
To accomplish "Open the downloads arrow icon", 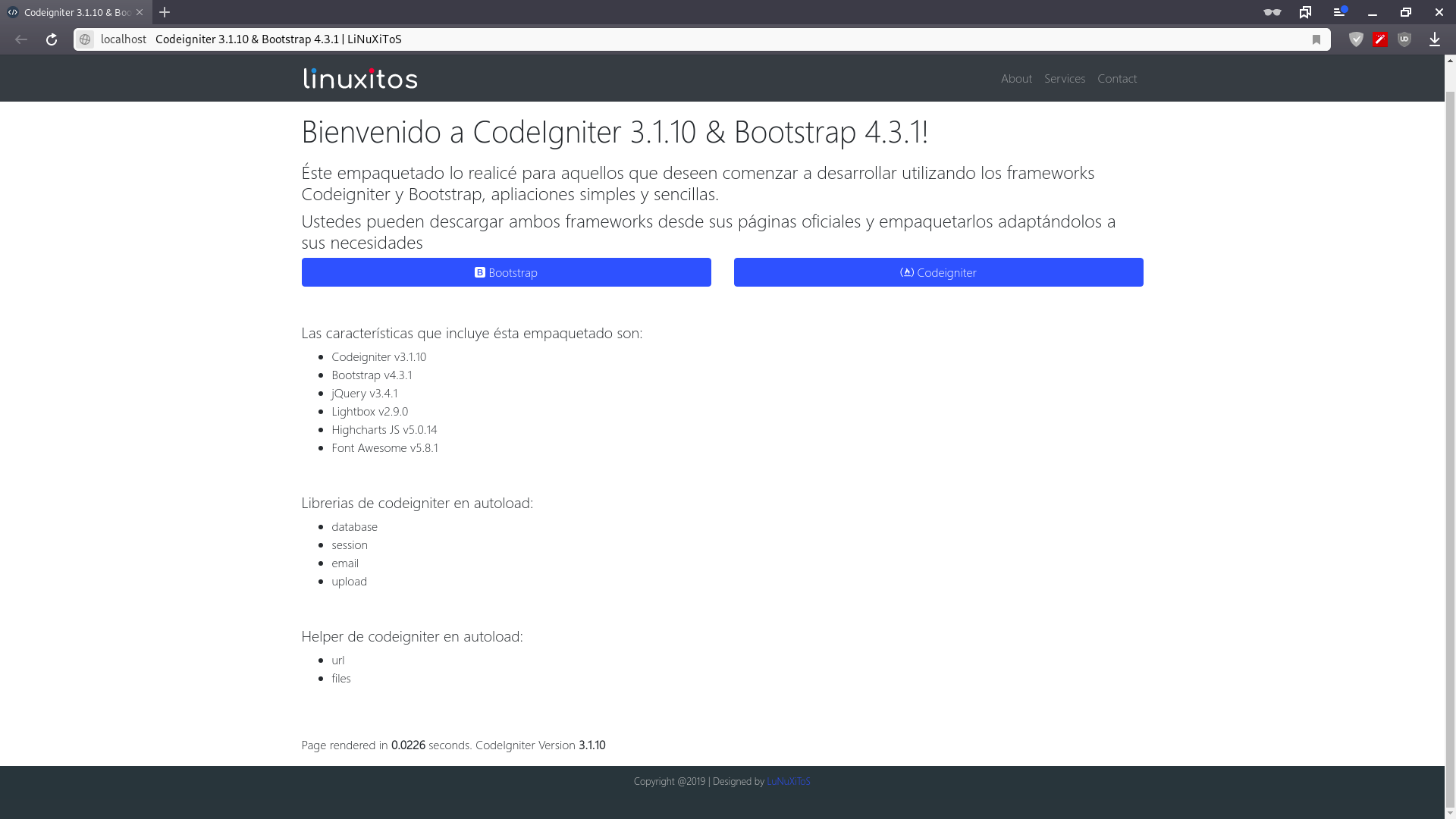I will pos(1435,39).
